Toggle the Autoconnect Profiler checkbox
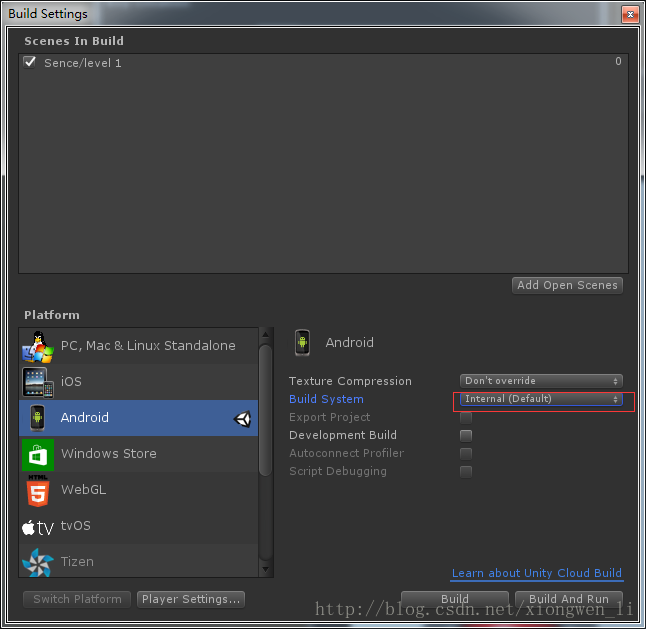The height and width of the screenshot is (629, 646). tap(466, 454)
